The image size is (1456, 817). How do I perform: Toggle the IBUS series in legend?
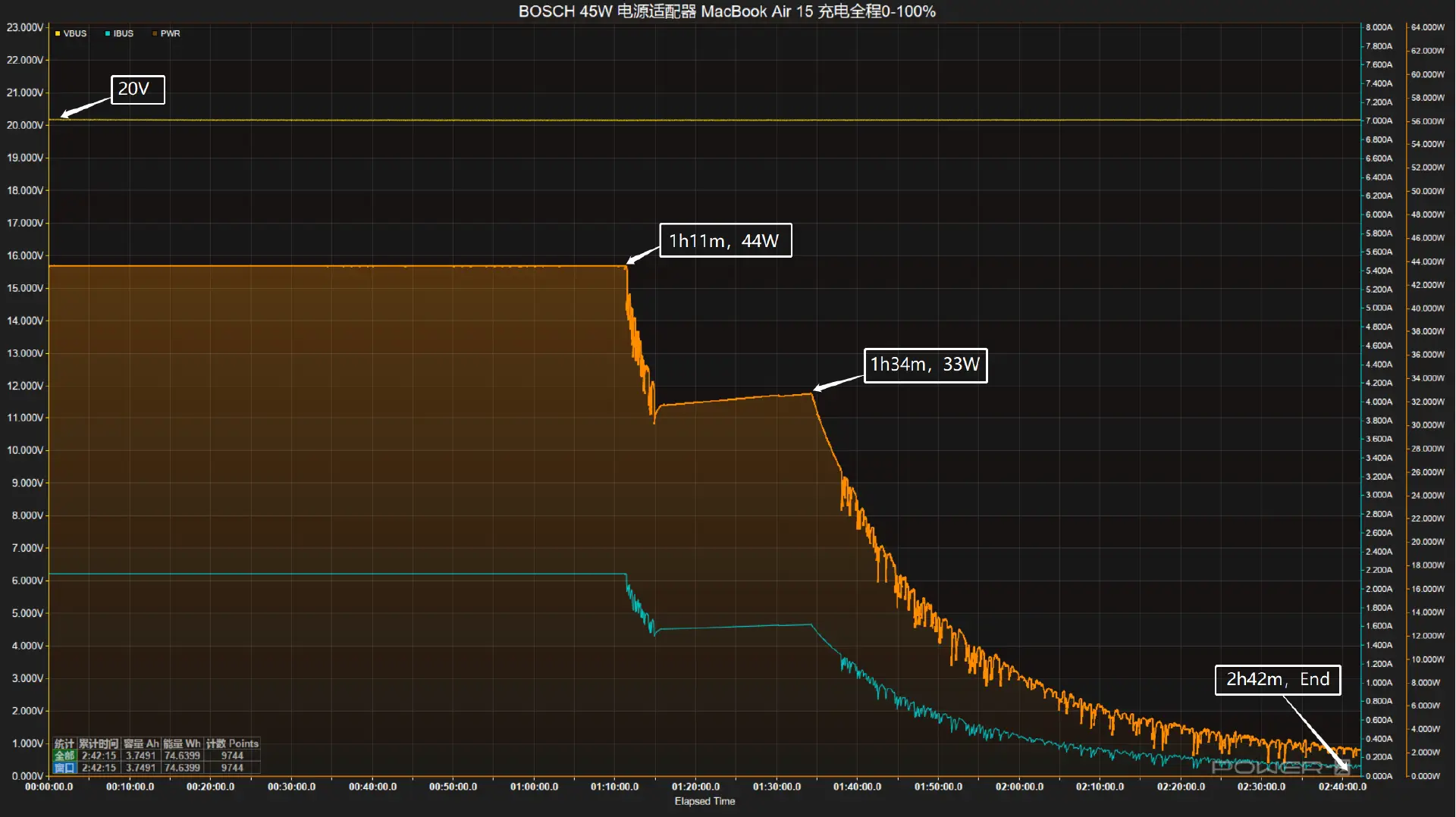(120, 33)
